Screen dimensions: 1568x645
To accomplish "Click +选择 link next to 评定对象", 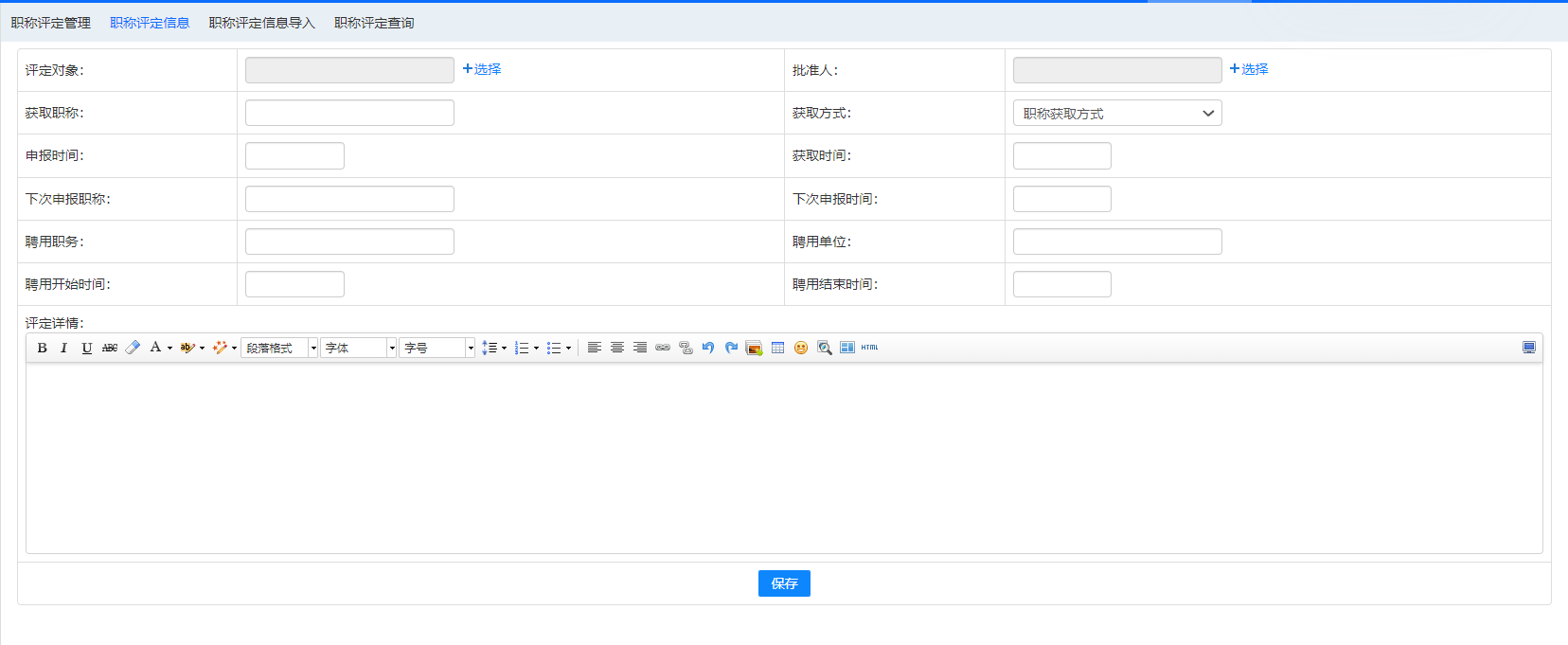I will click(482, 69).
